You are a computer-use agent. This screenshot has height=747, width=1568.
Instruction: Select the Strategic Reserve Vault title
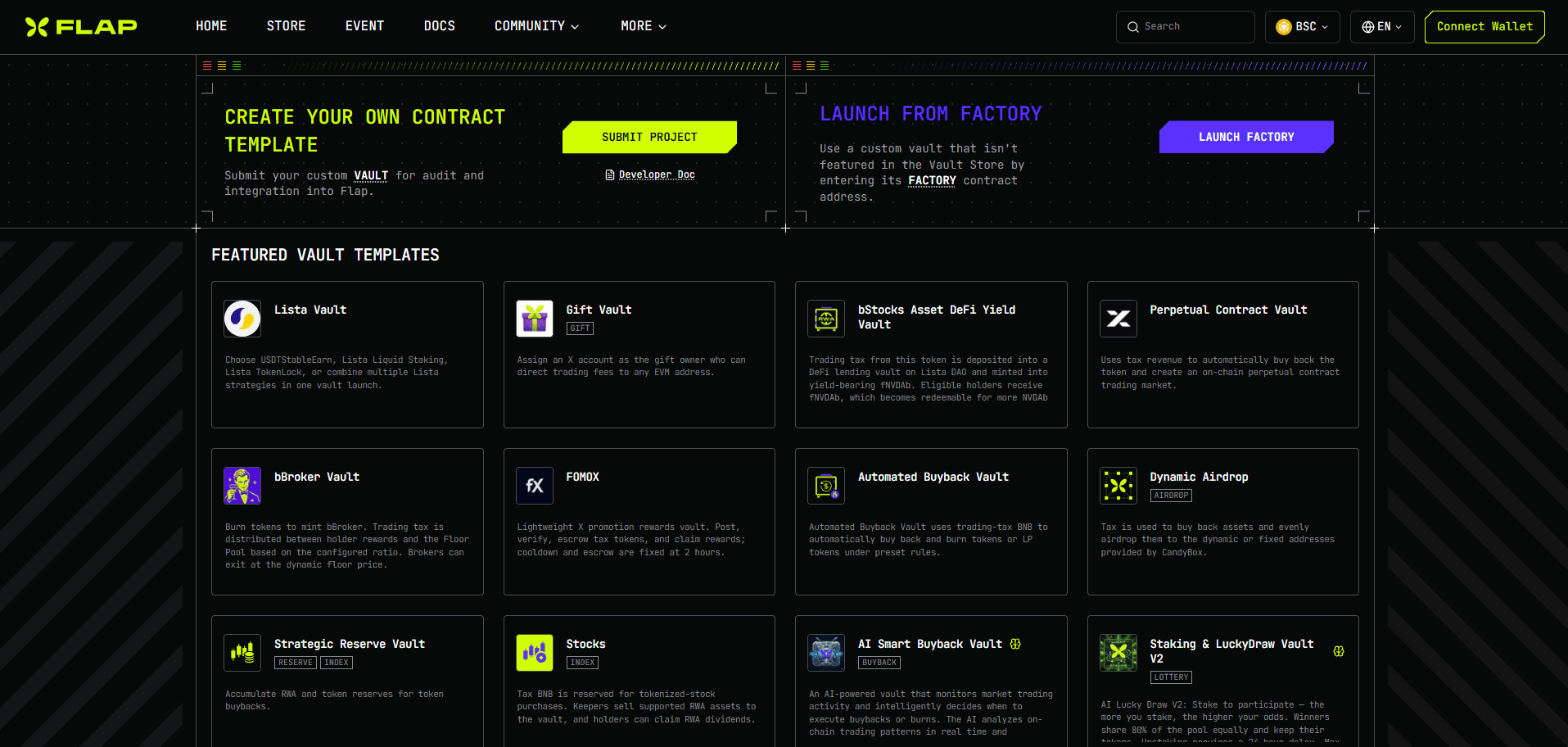pyautogui.click(x=350, y=644)
